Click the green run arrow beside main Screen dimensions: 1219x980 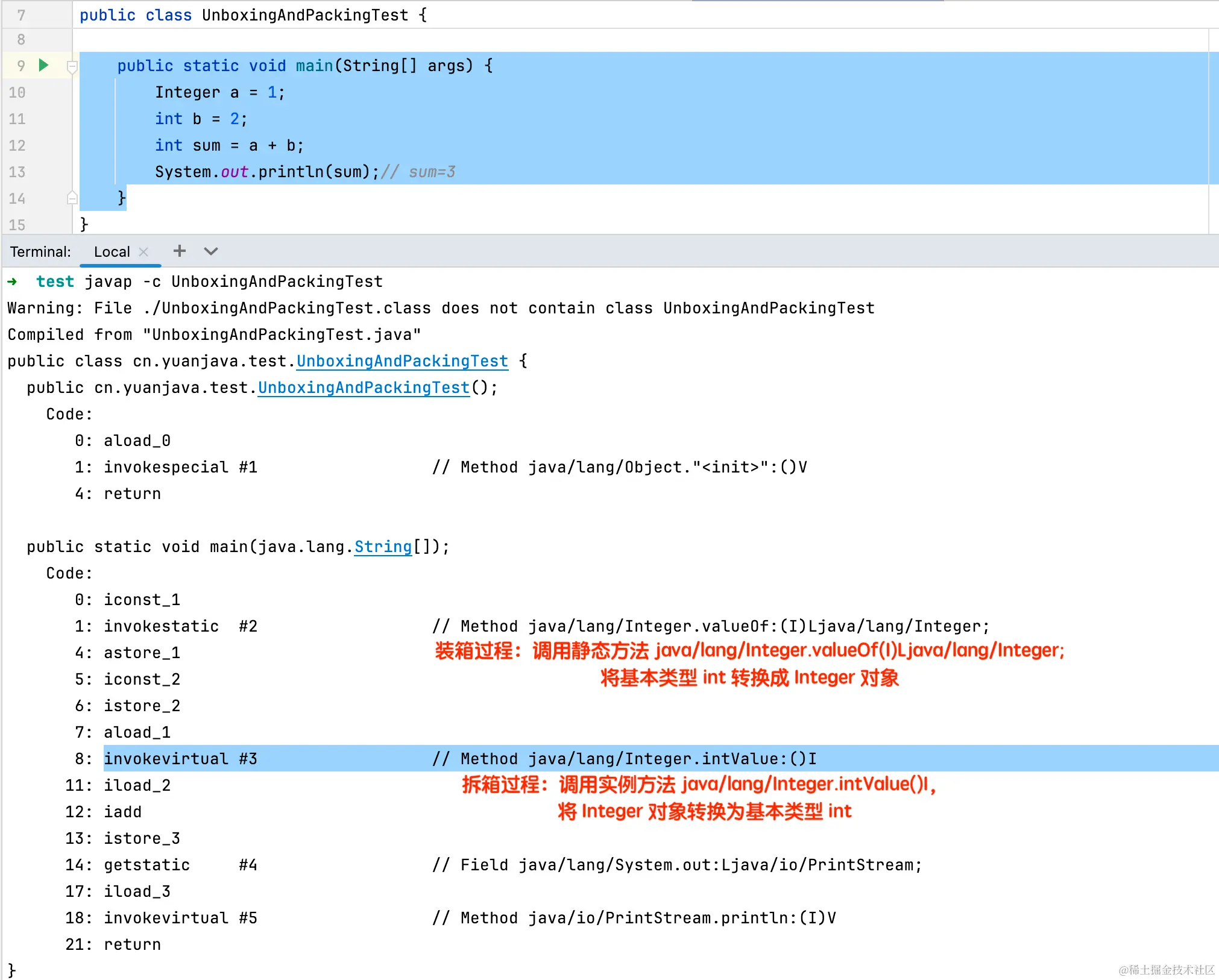43,65
